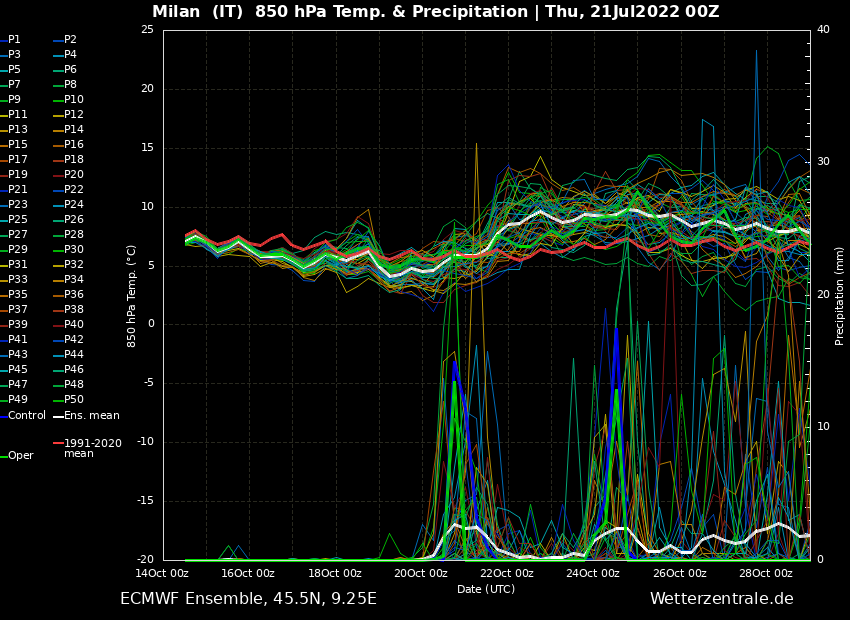Click the Precipitation (mm) axis title
The height and width of the screenshot is (620, 850).
[x=840, y=296]
